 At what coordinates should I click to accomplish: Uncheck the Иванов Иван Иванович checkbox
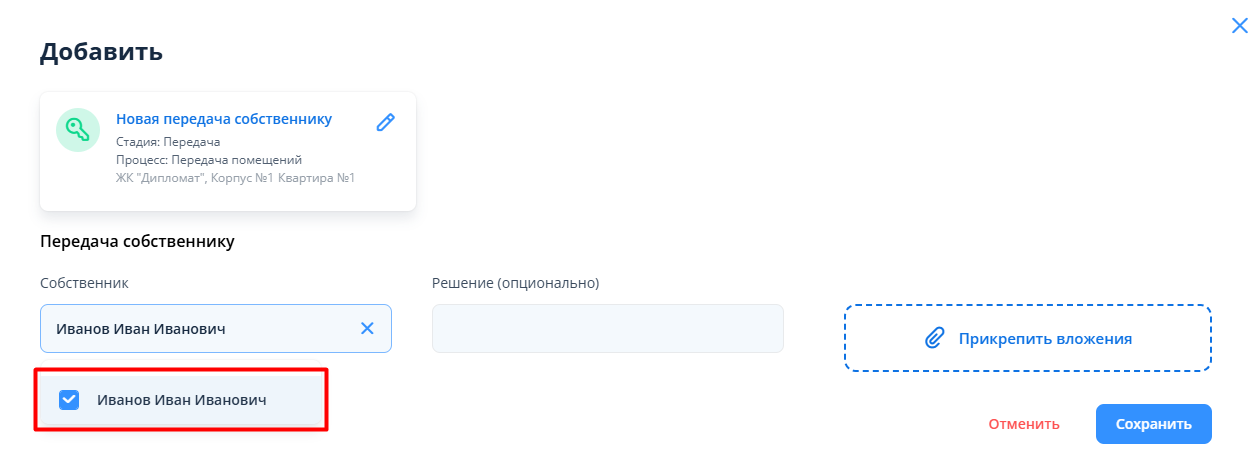tap(69, 400)
